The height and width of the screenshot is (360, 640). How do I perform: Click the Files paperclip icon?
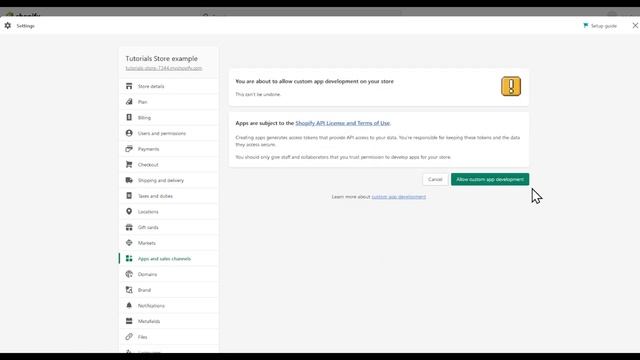(x=129, y=337)
